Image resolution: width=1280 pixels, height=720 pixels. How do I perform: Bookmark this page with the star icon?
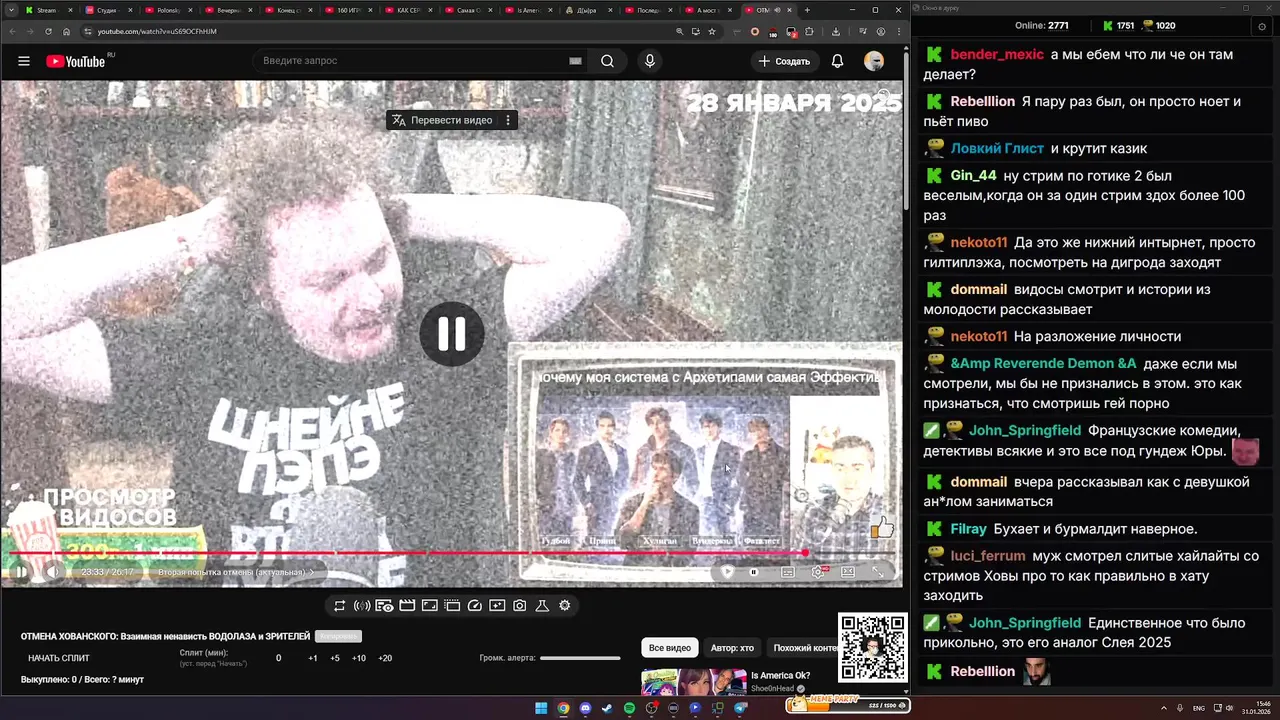[x=712, y=31]
